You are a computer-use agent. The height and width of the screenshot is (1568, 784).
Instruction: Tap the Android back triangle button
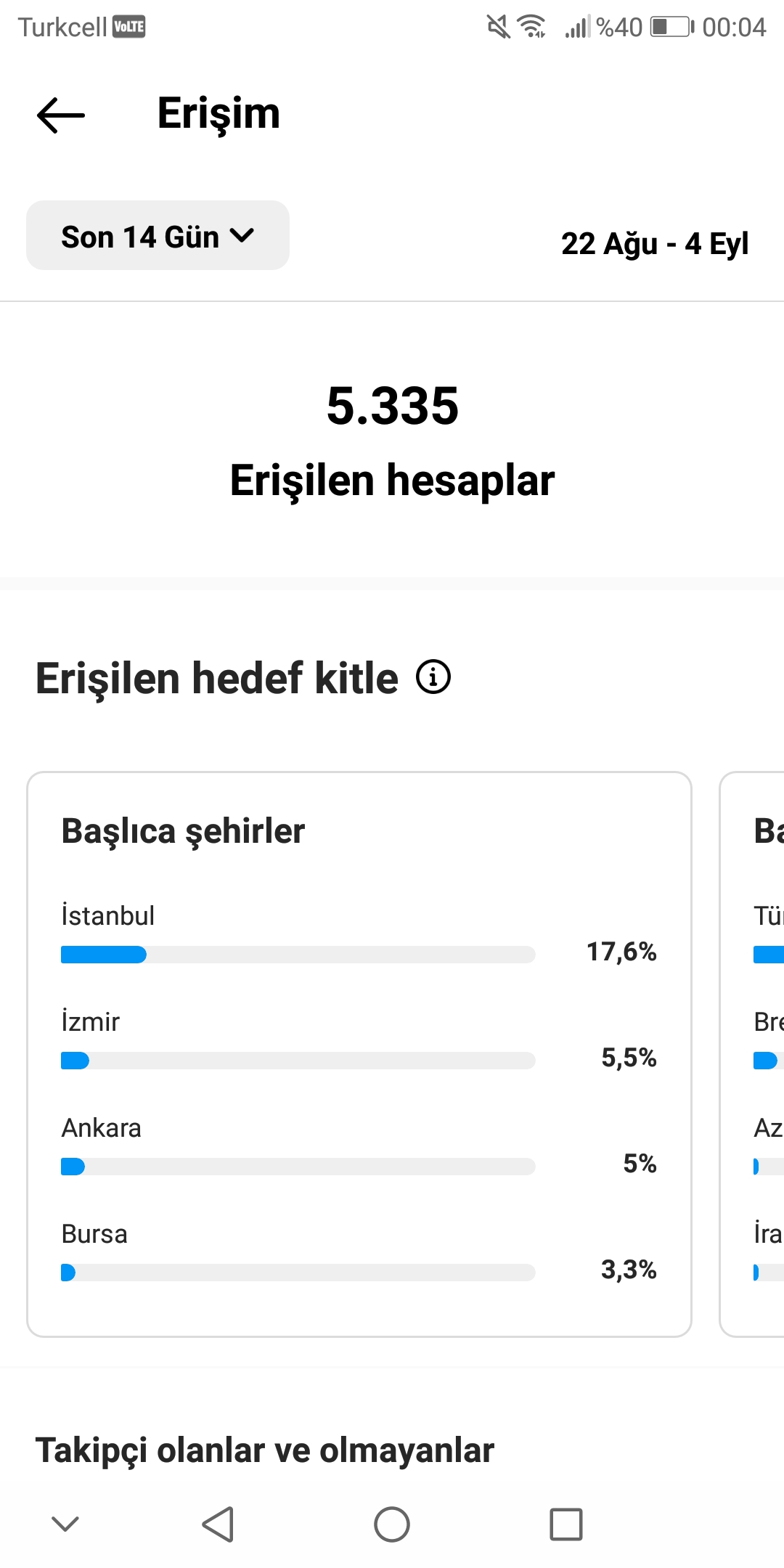[218, 1524]
